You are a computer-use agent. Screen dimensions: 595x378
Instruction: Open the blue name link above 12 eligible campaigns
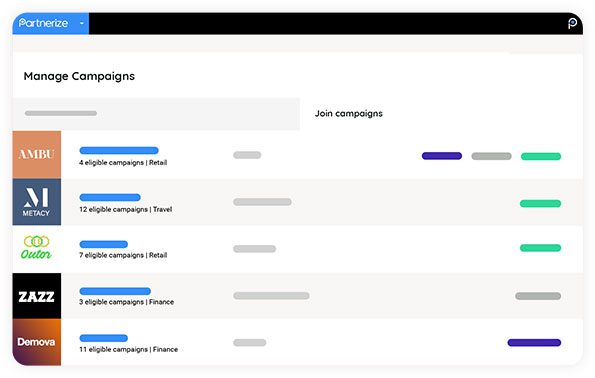pos(110,197)
